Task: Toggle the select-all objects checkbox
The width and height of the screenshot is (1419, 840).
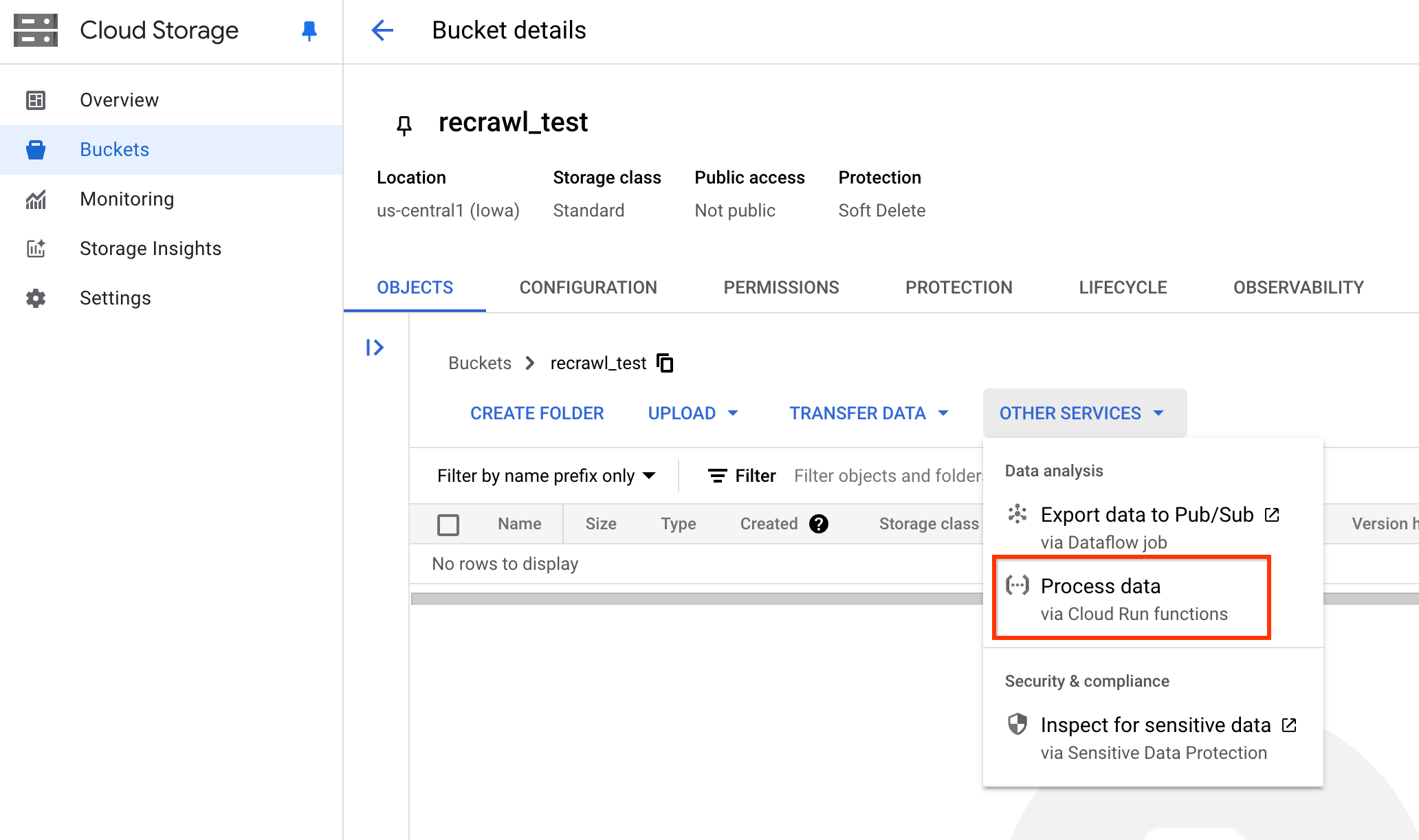Action: (448, 524)
